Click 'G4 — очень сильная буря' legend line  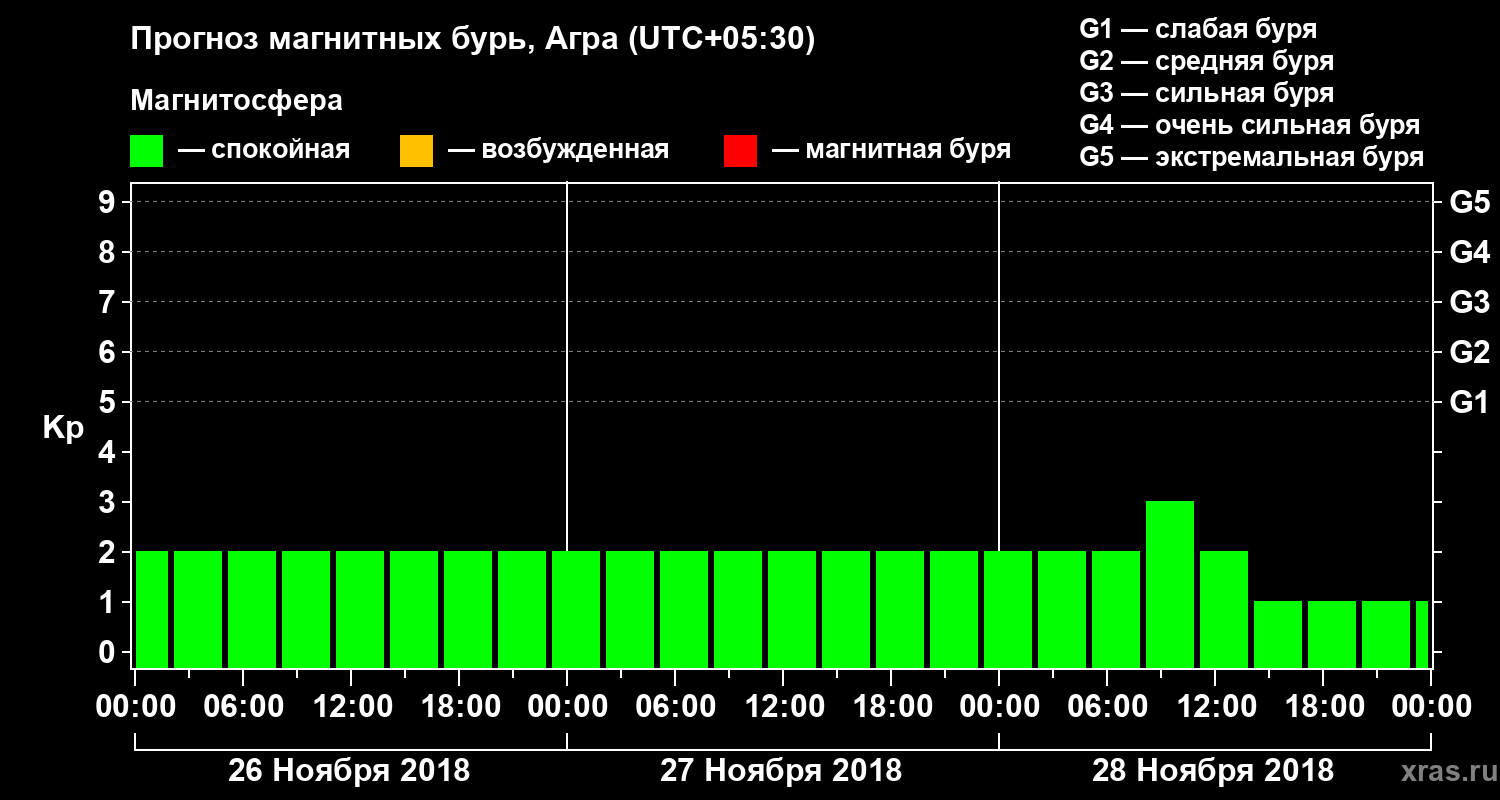coord(1250,125)
